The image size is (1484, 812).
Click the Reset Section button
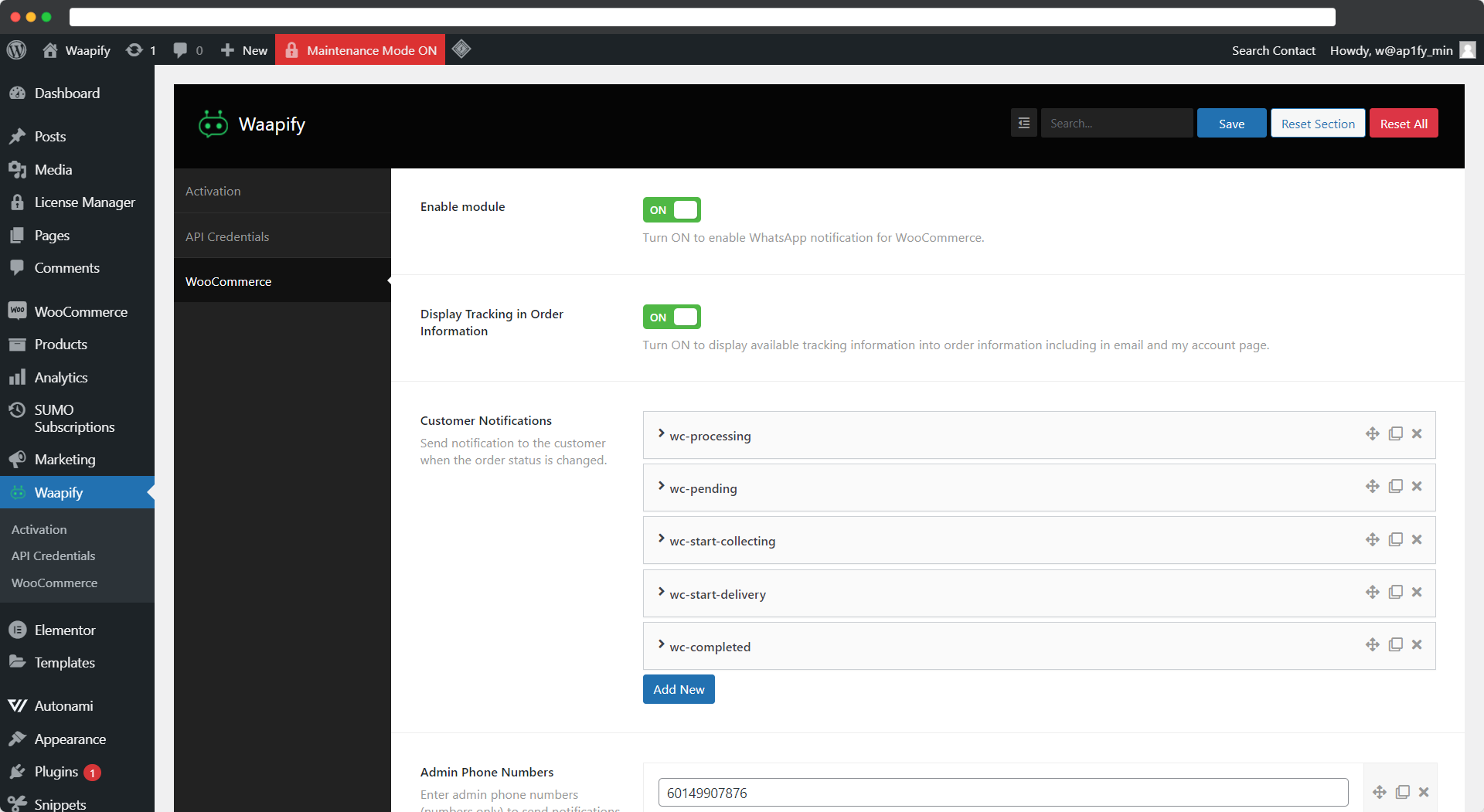pyautogui.click(x=1318, y=124)
